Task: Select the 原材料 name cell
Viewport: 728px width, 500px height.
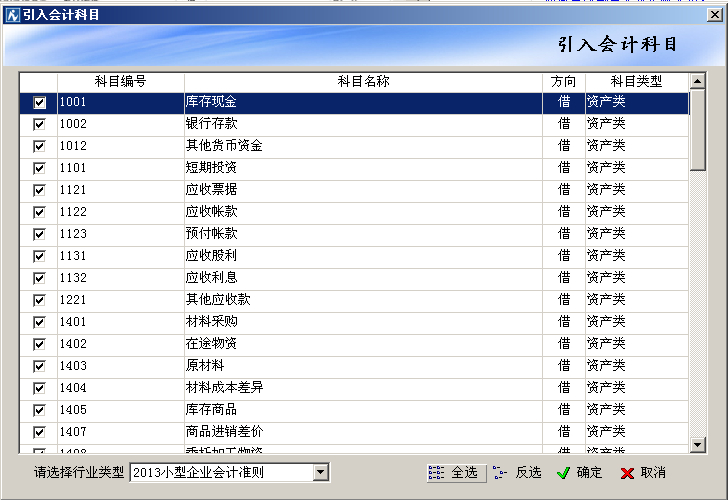Action: [364, 366]
